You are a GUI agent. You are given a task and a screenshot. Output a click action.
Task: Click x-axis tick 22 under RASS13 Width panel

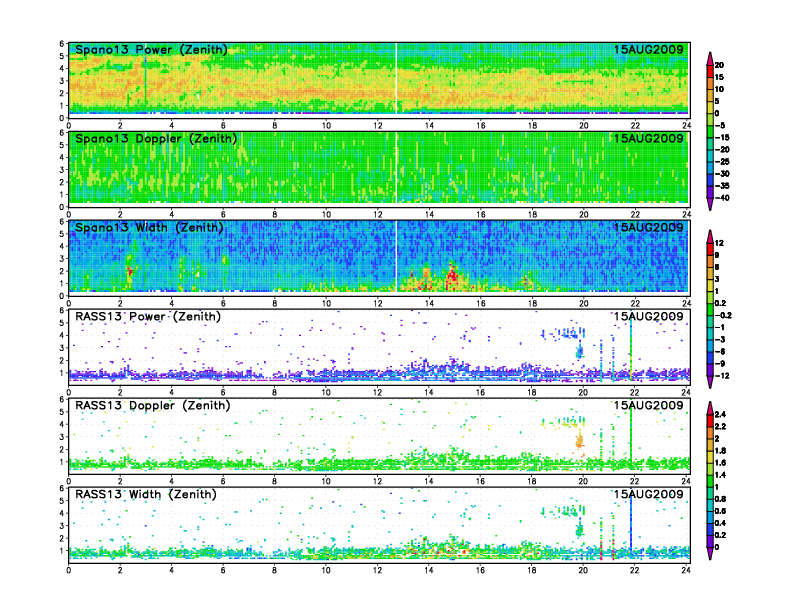pyautogui.click(x=634, y=570)
